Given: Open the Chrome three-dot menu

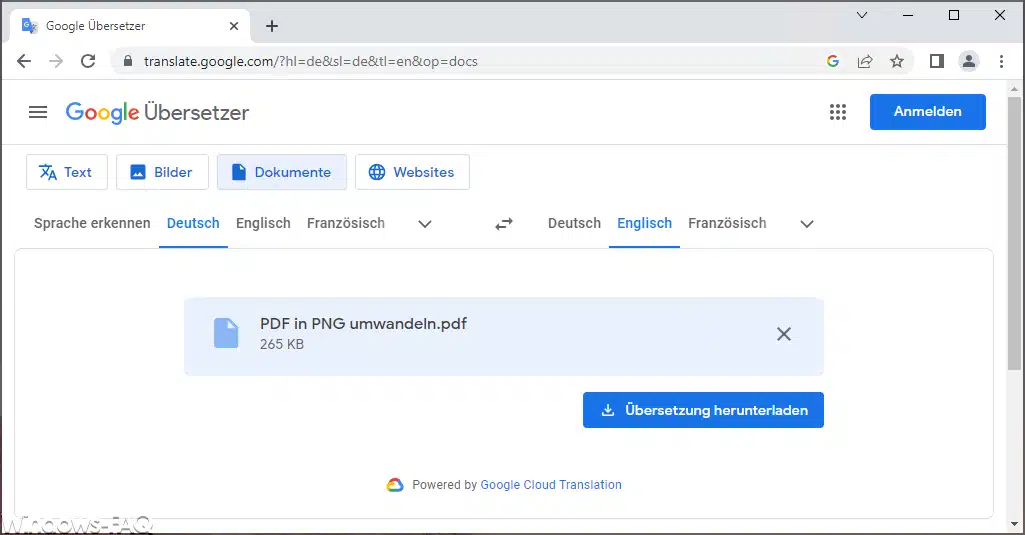Looking at the screenshot, I should (x=1001, y=61).
